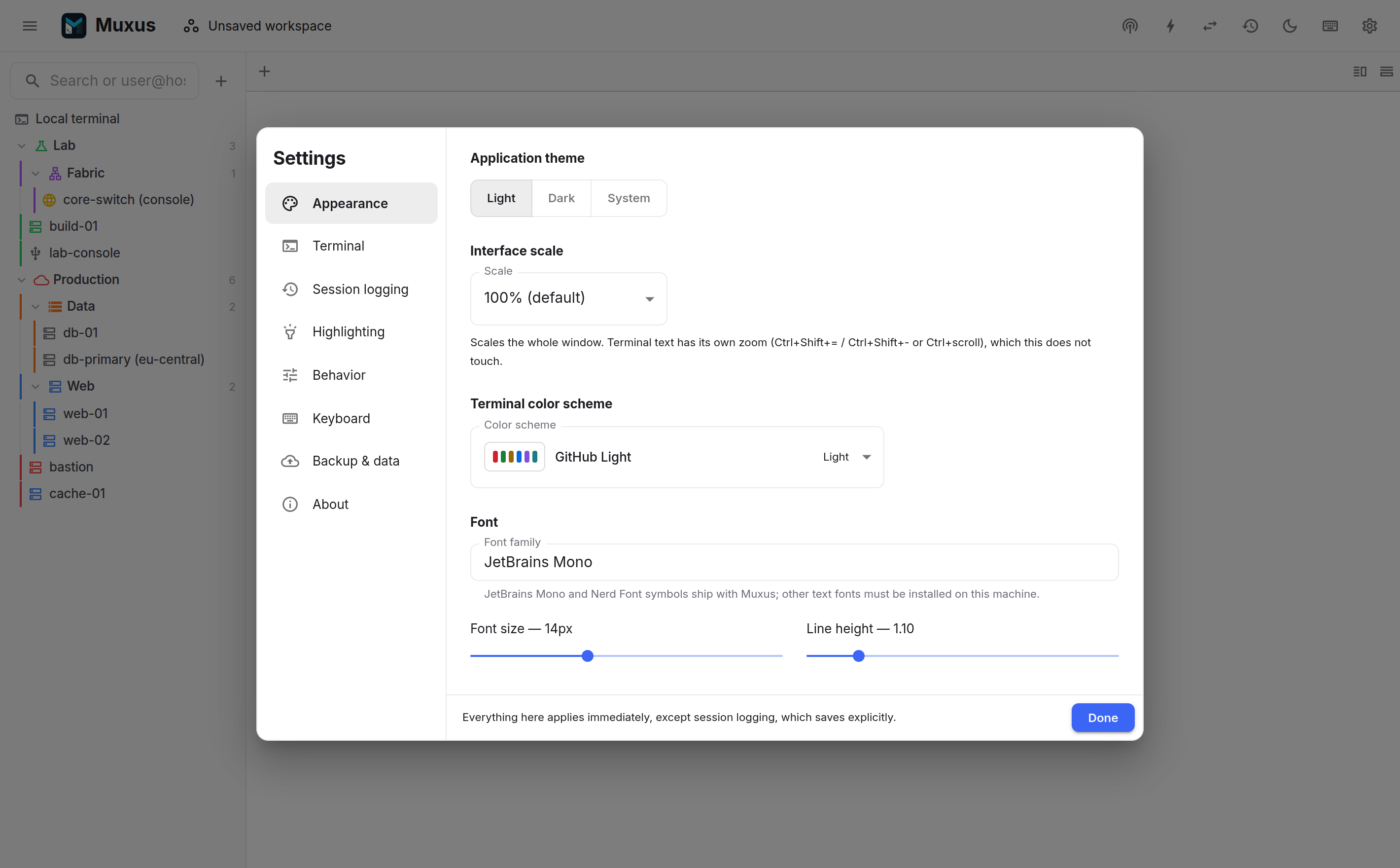Open the broadcast input icon in header
Viewport: 1400px width, 868px height.
coord(1130,26)
